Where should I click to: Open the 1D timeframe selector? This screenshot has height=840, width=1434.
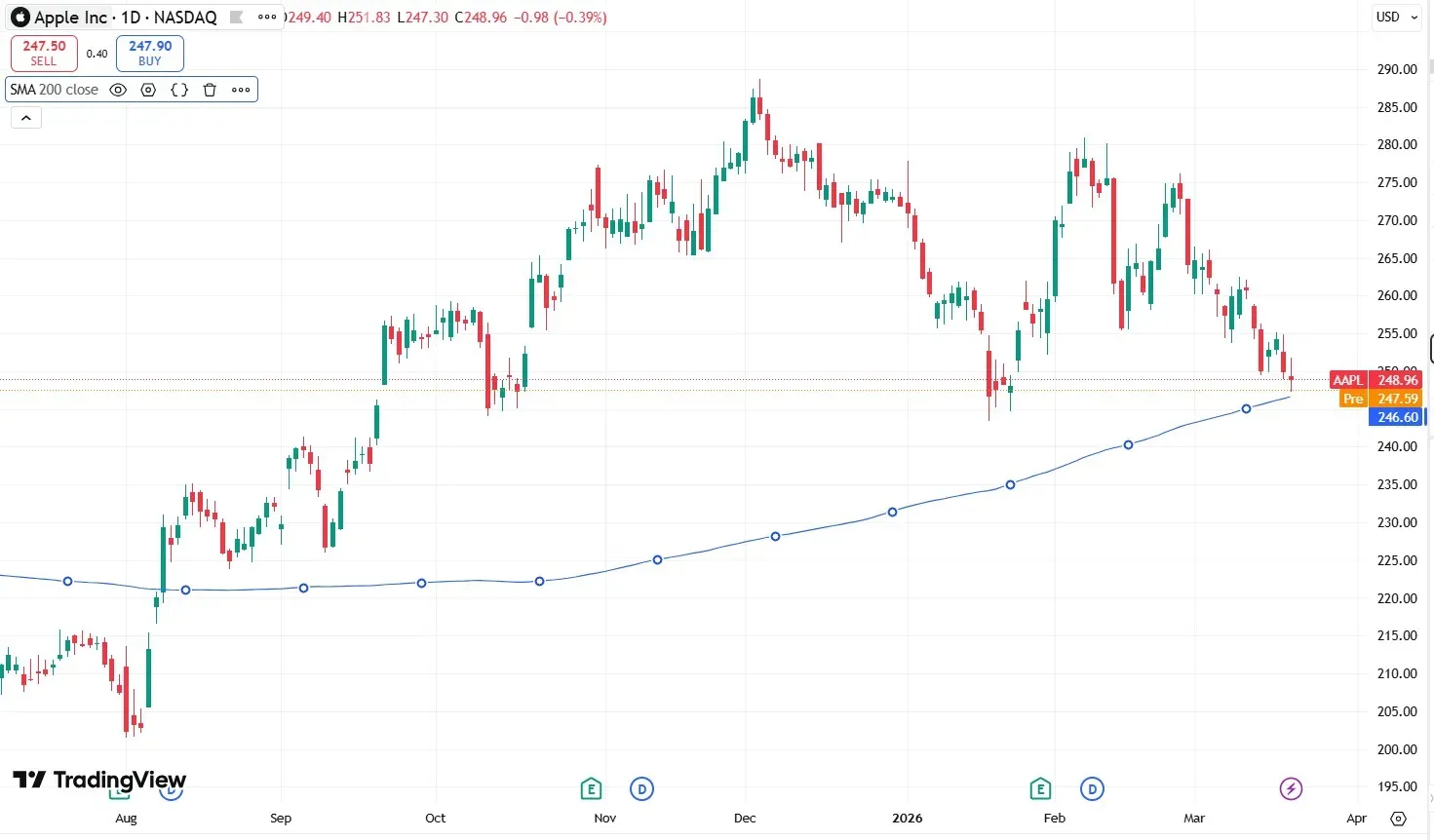(x=132, y=17)
